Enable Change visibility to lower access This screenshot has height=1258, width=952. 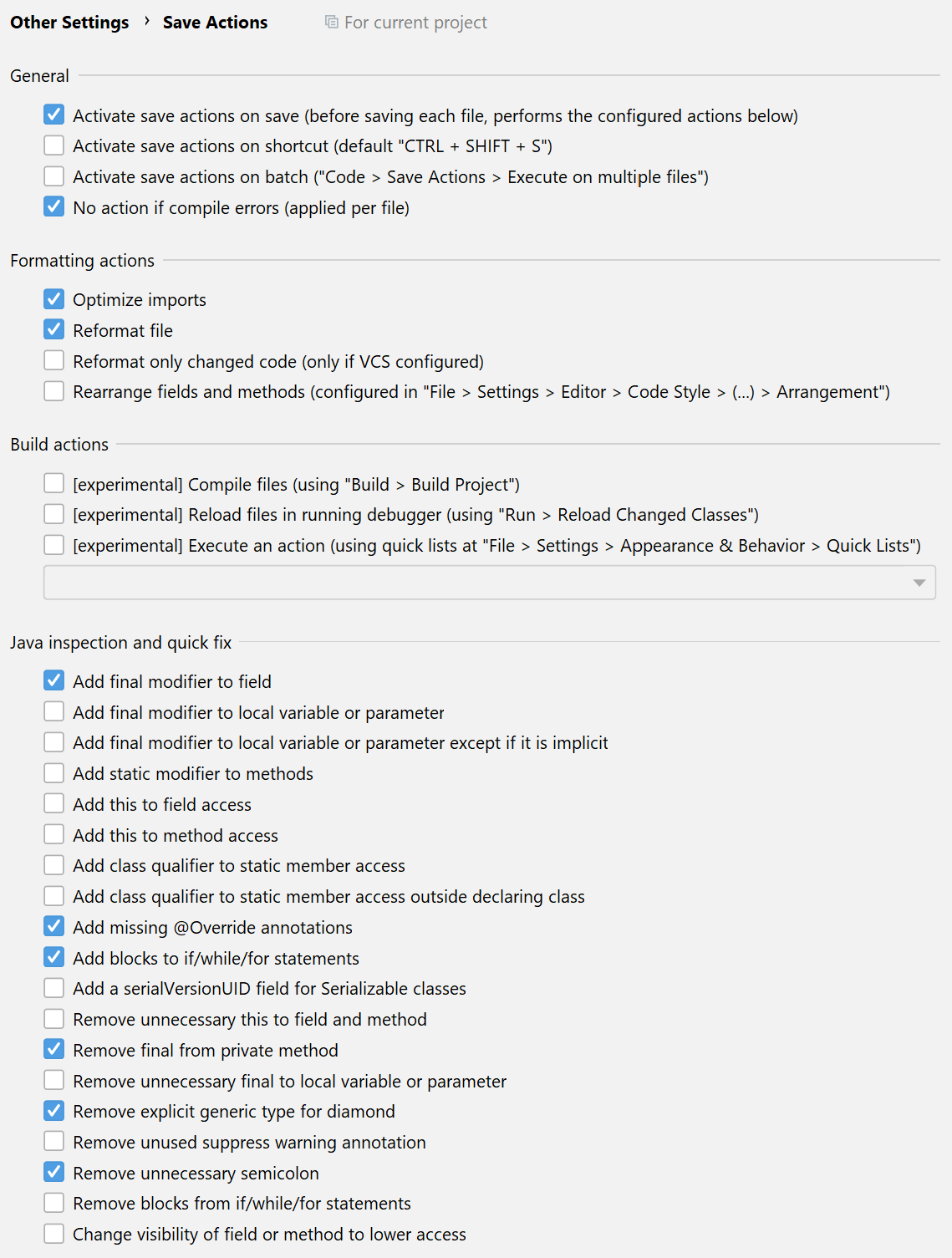(54, 1234)
